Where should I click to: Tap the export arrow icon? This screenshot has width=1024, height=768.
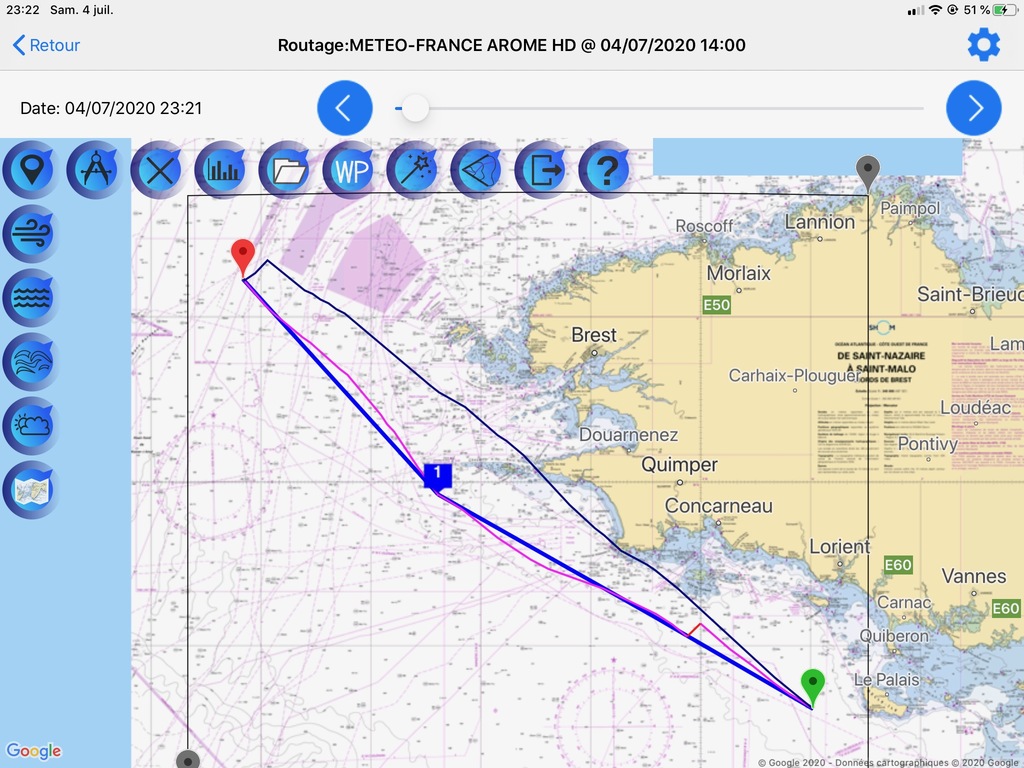click(543, 170)
